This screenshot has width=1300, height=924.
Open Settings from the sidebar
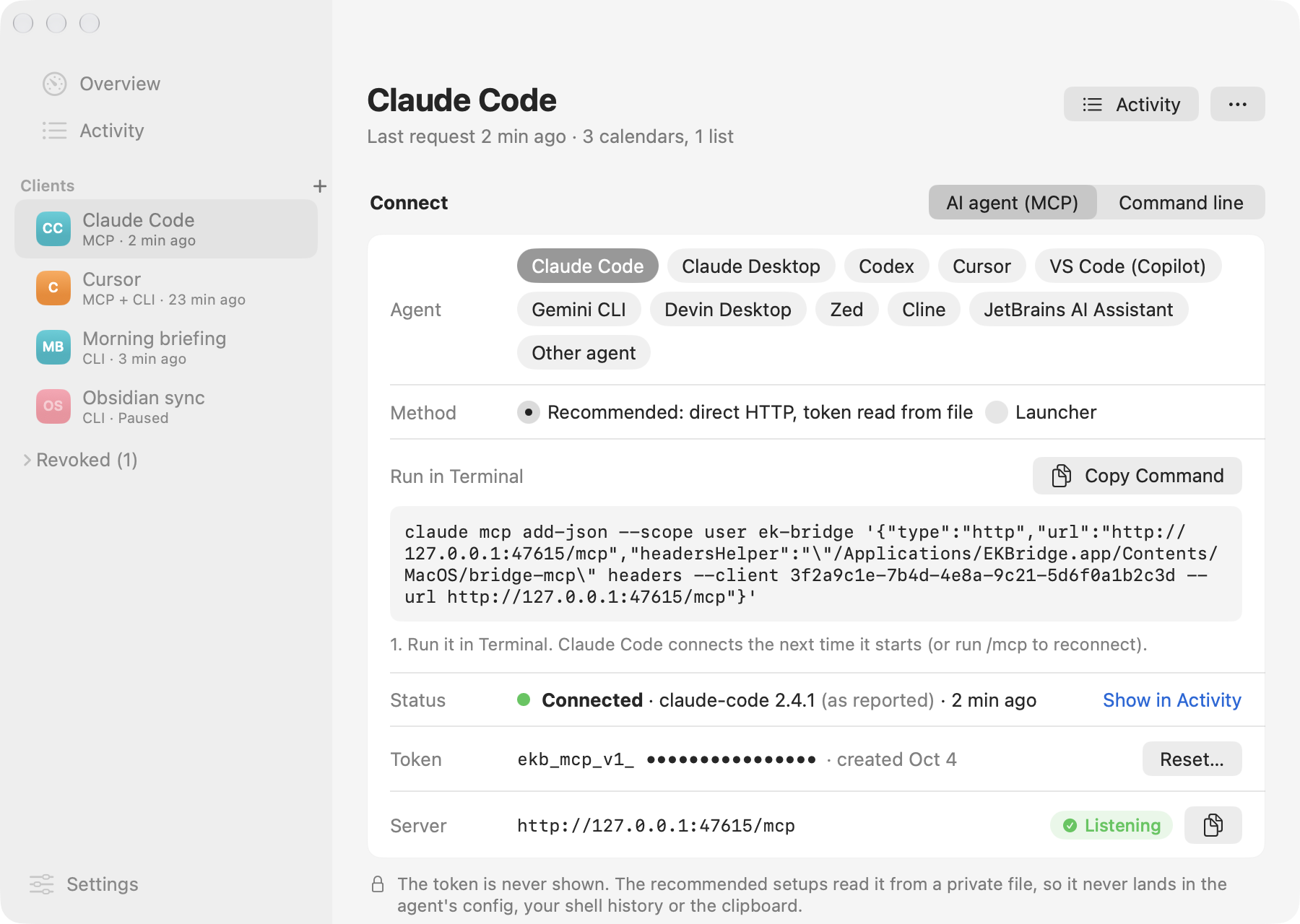[84, 884]
